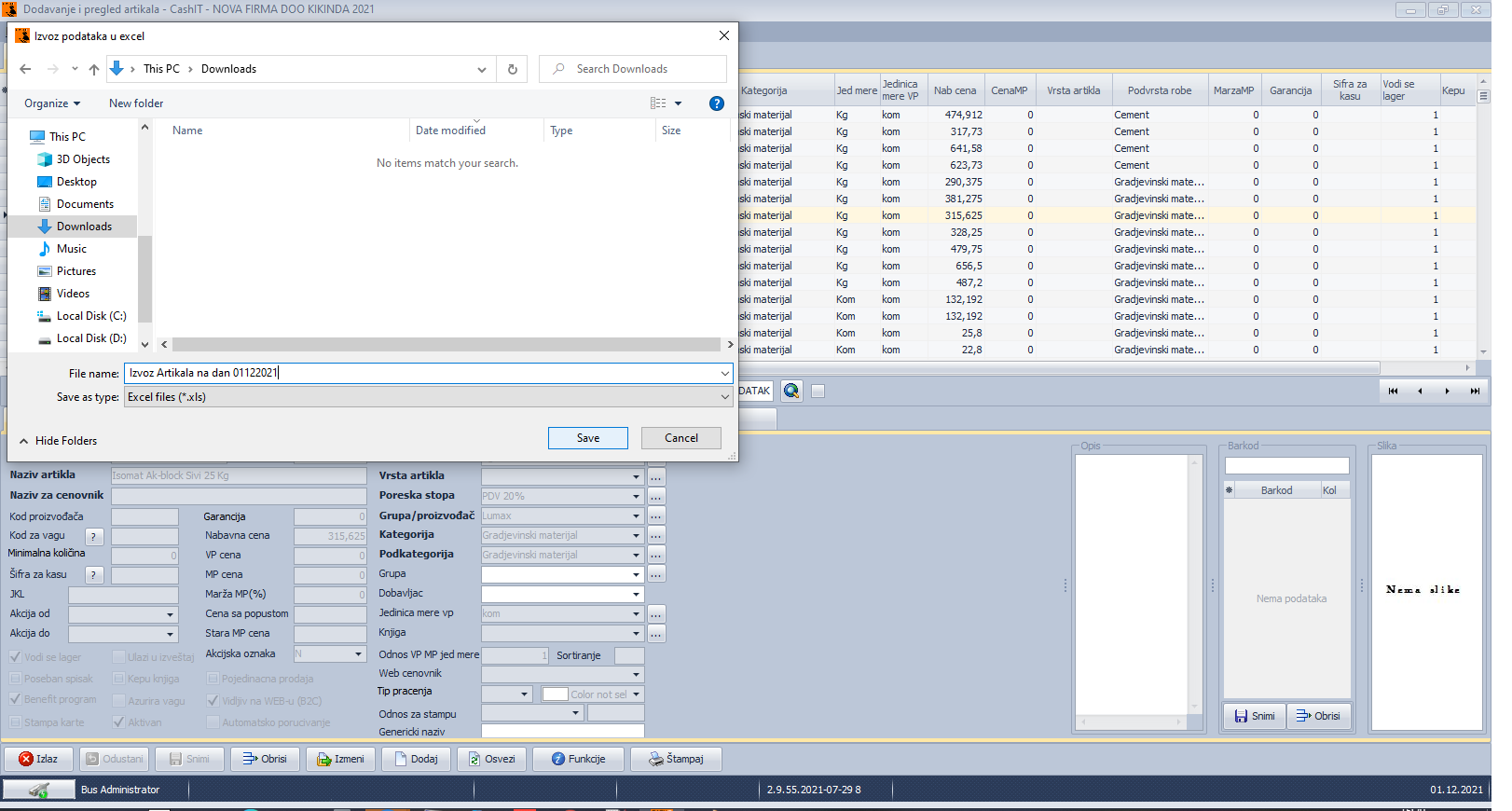Screen dimensions: 1512x811
Task: Toggle the Vodi se lager checkbox
Action: click(x=15, y=657)
